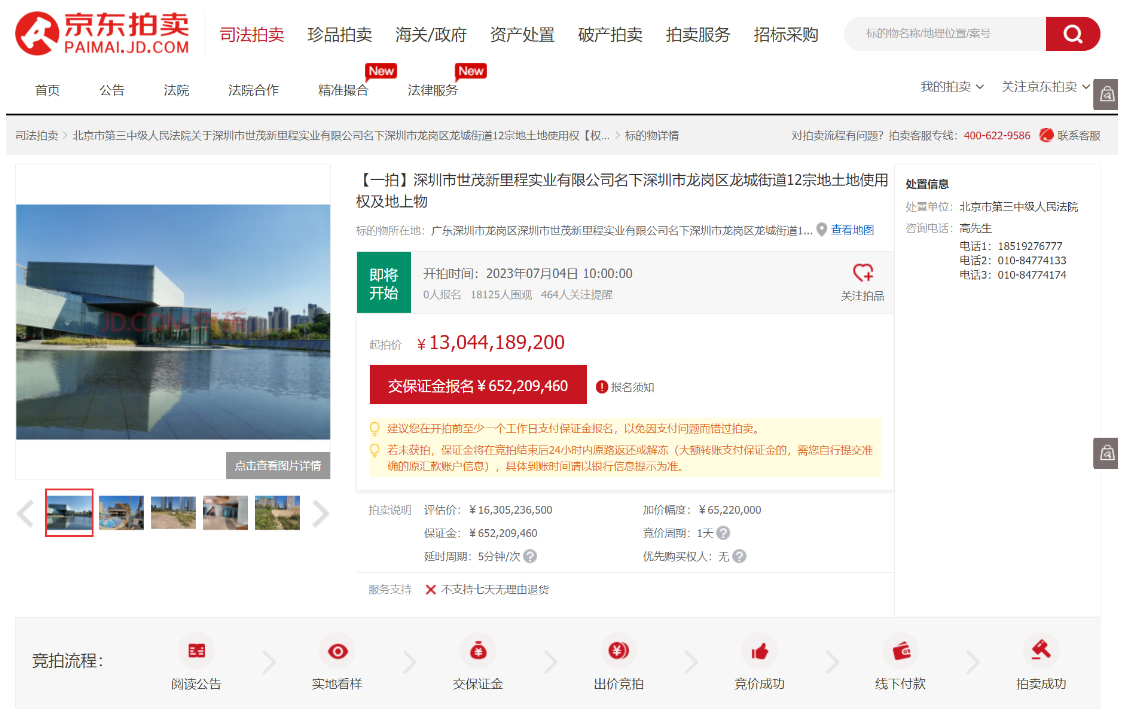Go to 法院合作 in sub navigation
Viewport: 1126px width, 709px height.
[x=253, y=91]
